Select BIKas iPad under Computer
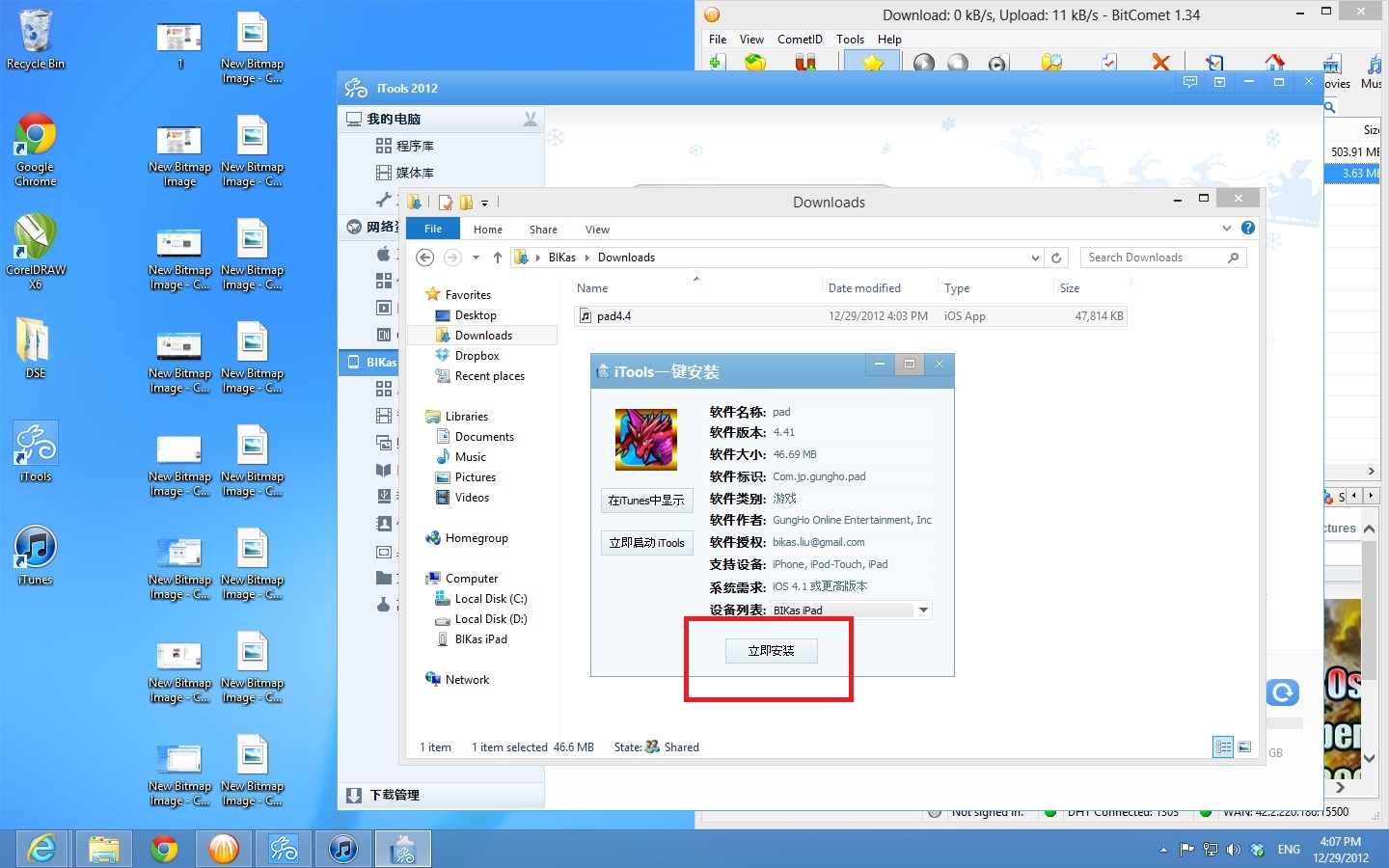Viewport: 1389px width, 868px height. point(480,639)
